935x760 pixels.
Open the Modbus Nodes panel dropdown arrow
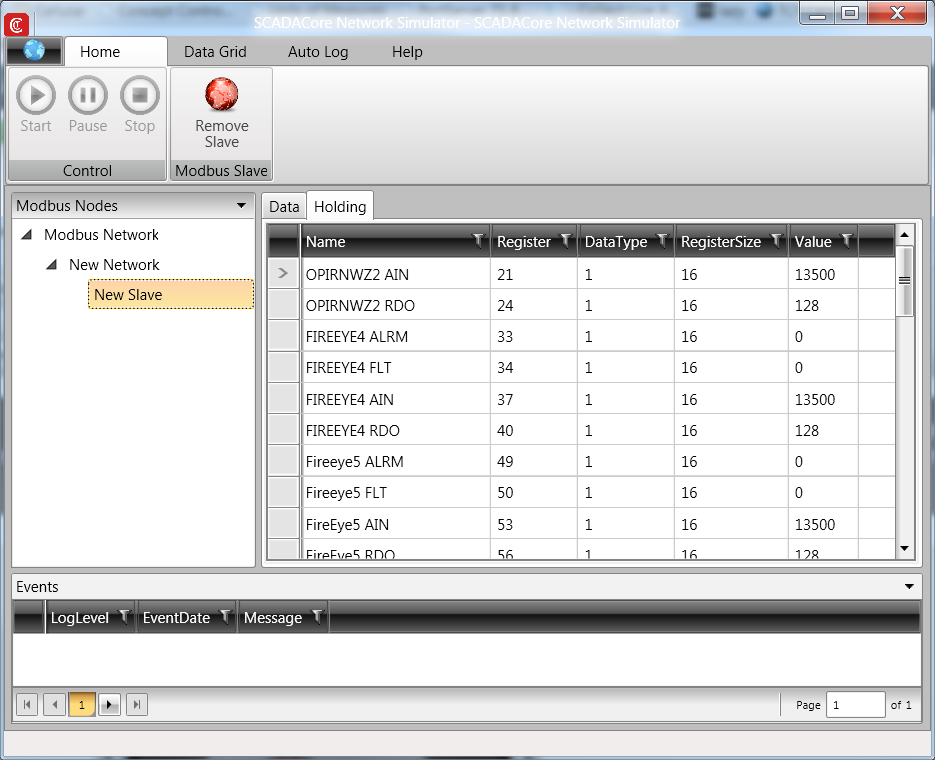241,206
